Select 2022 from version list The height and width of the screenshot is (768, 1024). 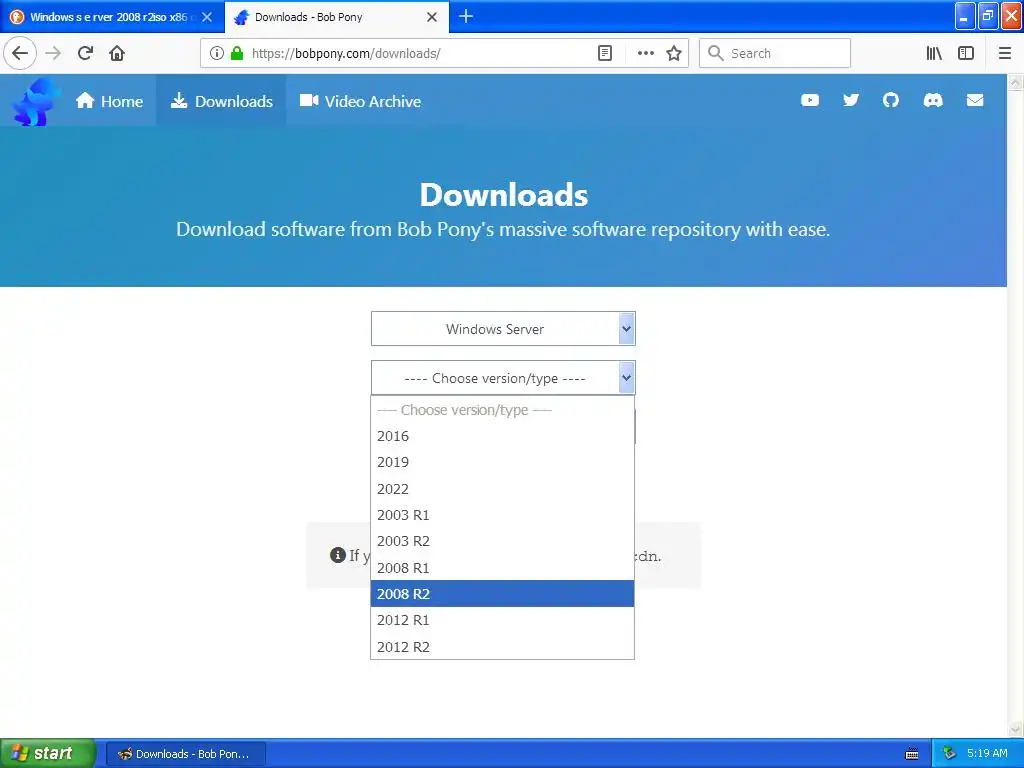(502, 488)
